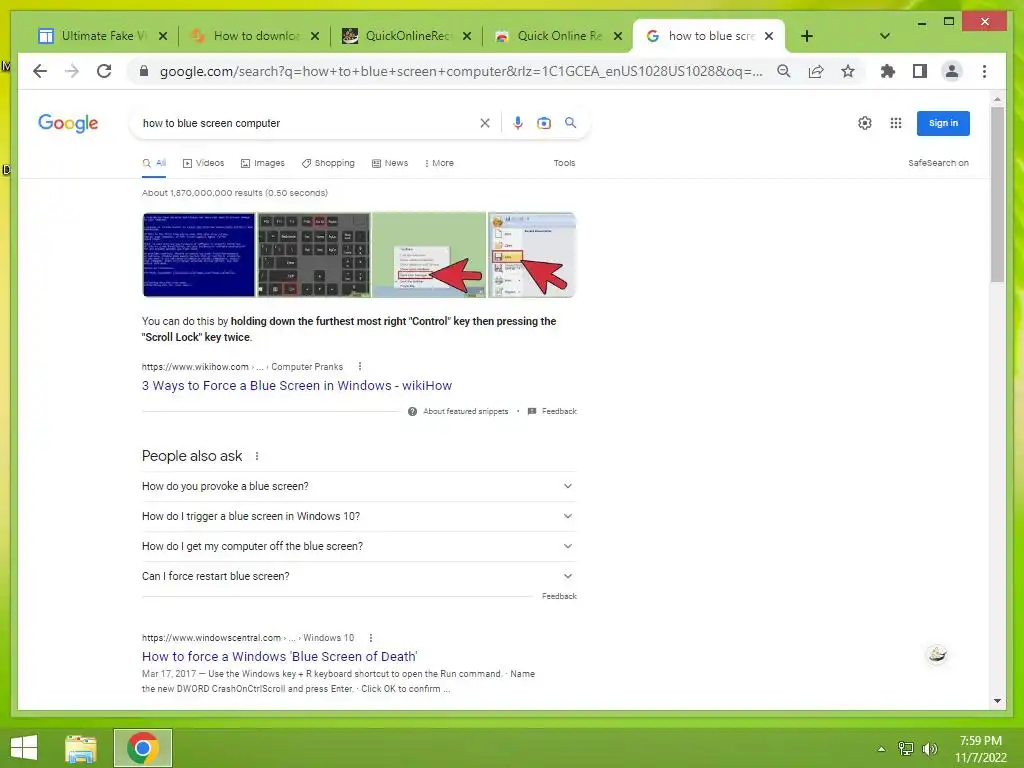Switch to Videos results tab
Viewport: 1024px width, 768px height.
point(203,163)
